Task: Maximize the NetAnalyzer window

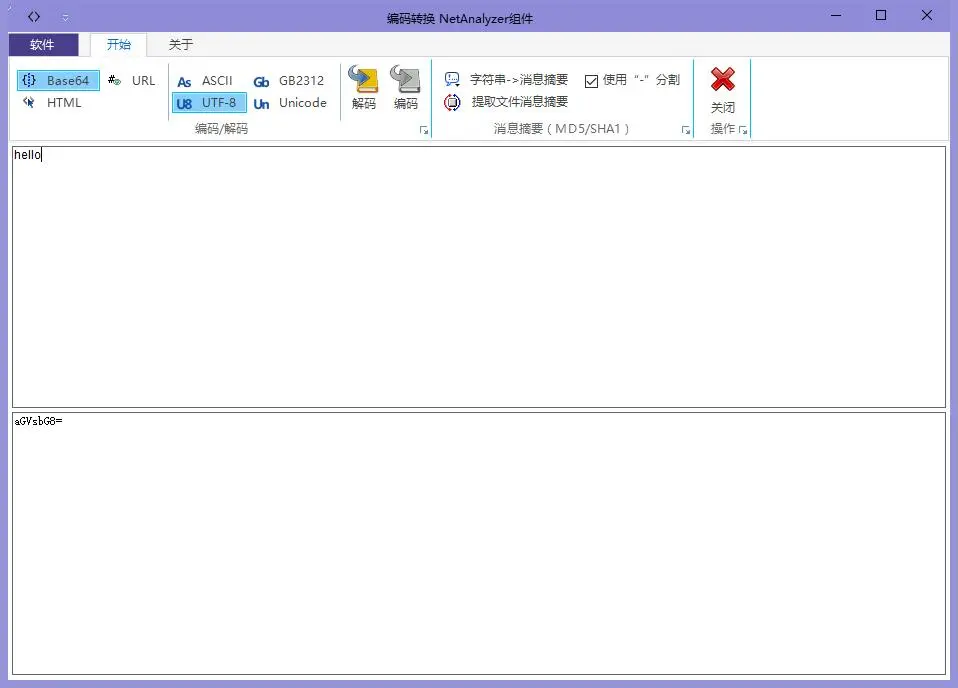Action: pyautogui.click(x=881, y=15)
